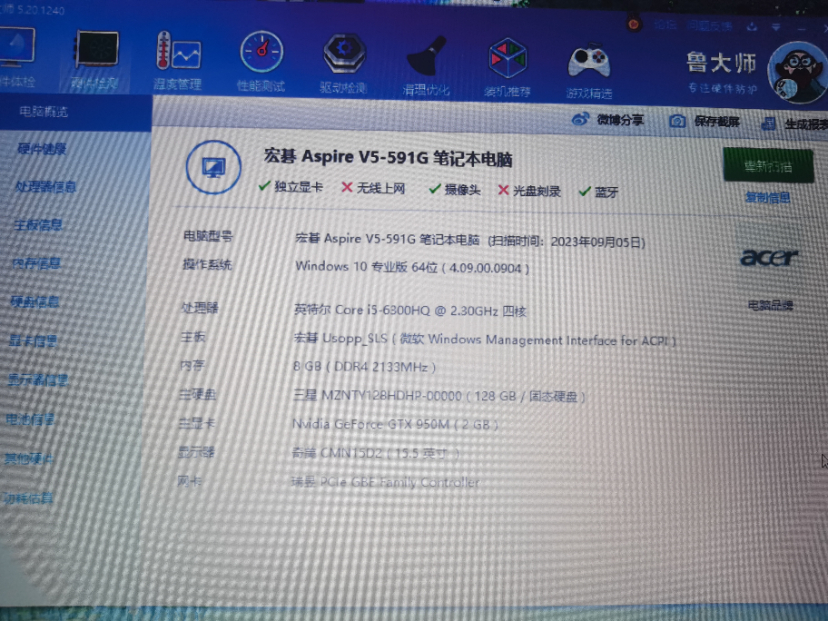Open the 论坛 forum link

[x=665, y=24]
